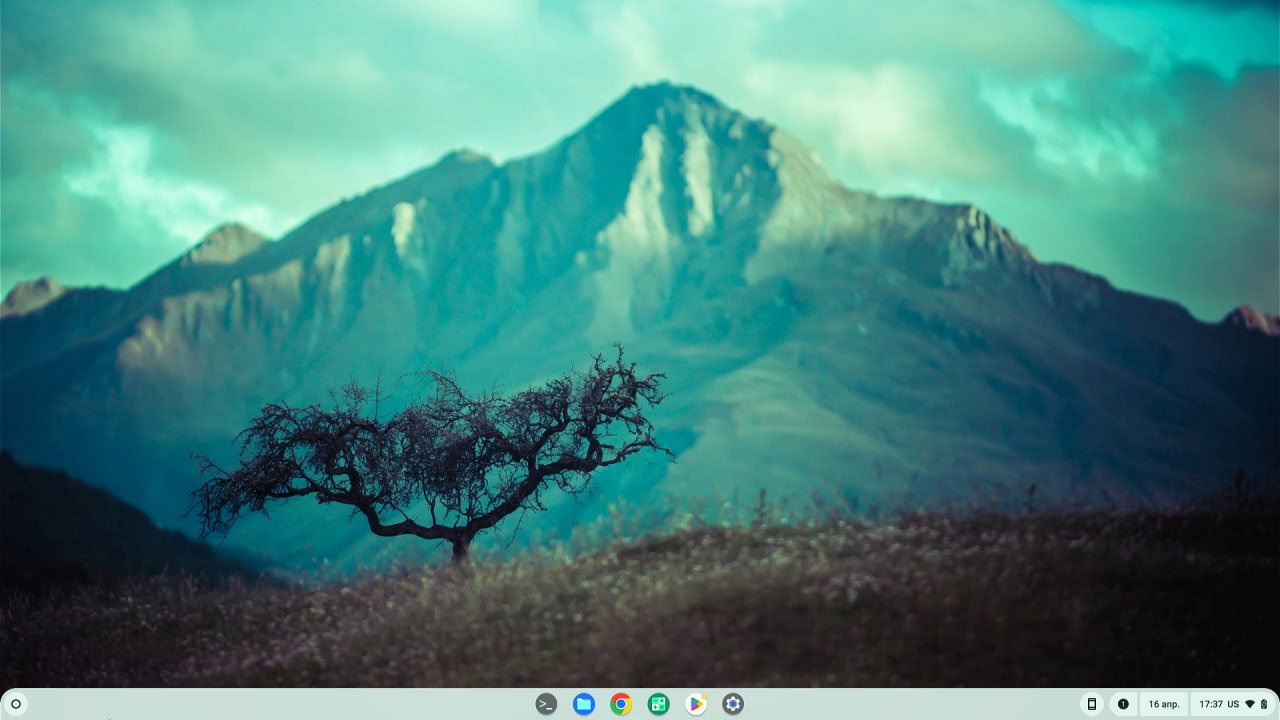
Task: Click the Wi-Fi signal icon
Action: pos(1250,704)
